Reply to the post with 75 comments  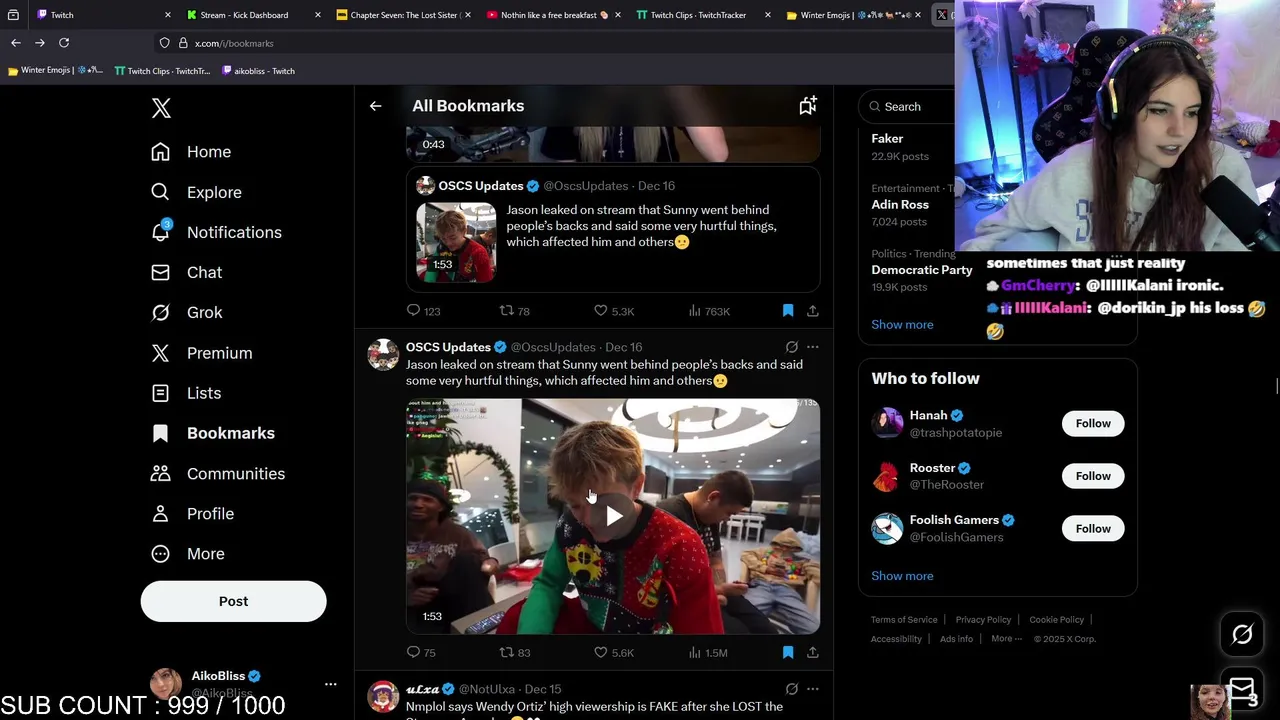point(421,652)
